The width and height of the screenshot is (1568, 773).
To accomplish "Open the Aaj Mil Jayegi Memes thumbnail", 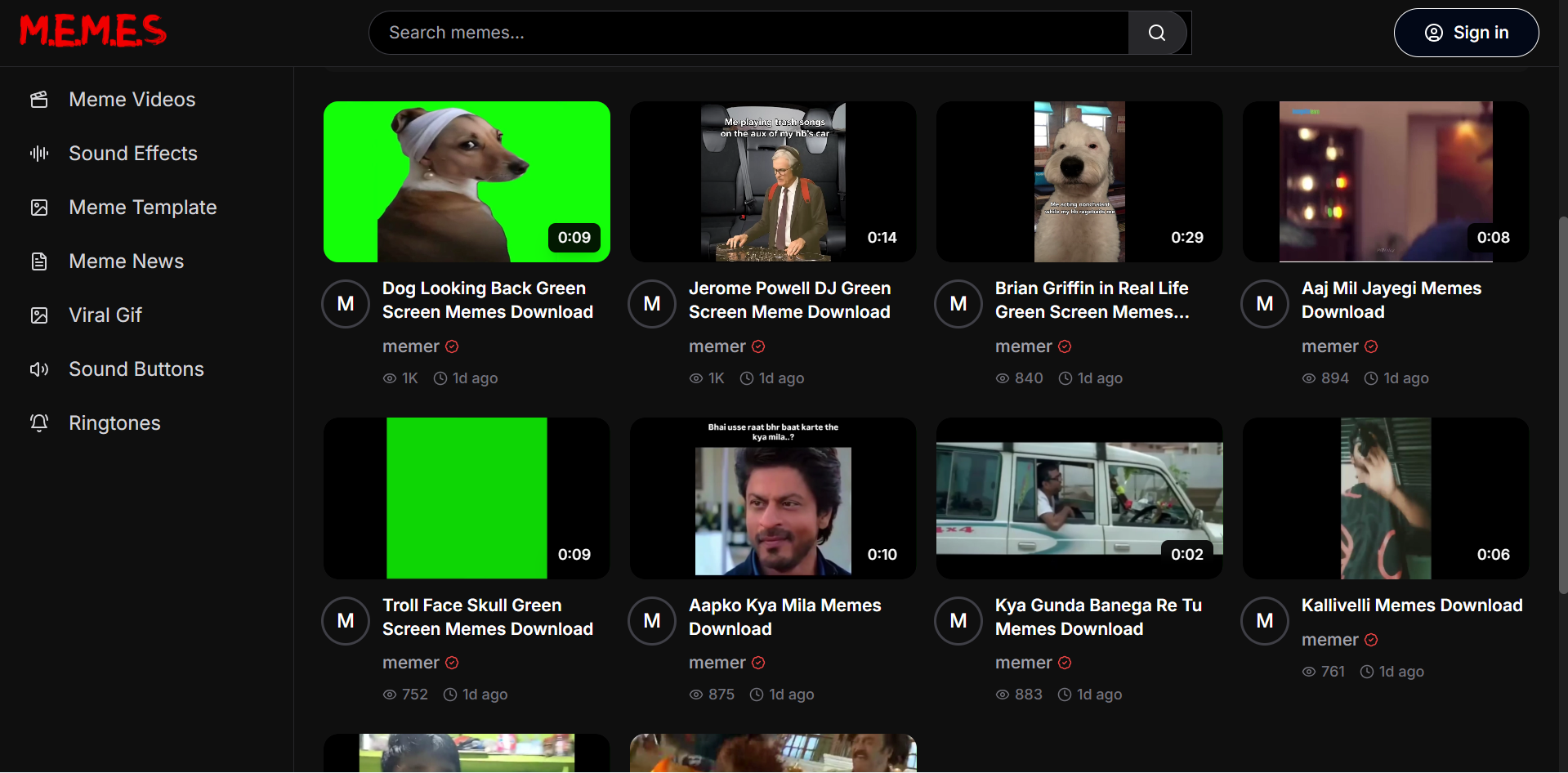I will click(1386, 181).
